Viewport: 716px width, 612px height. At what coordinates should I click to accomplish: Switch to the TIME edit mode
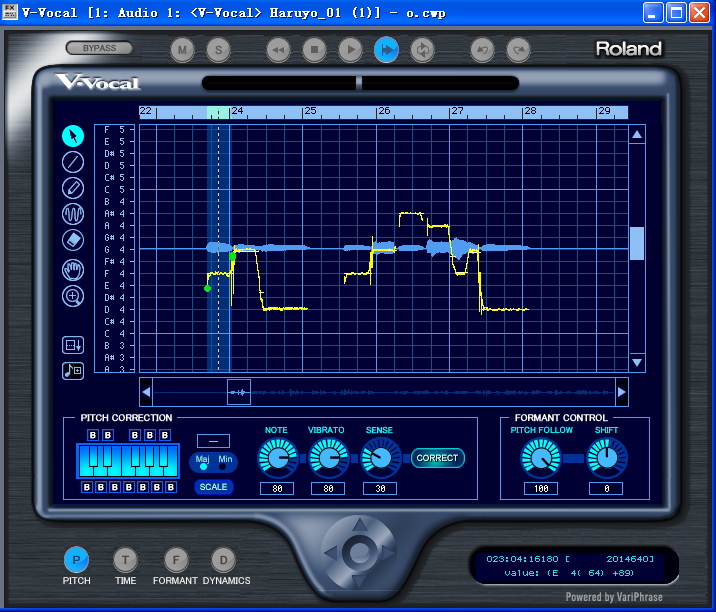125,559
